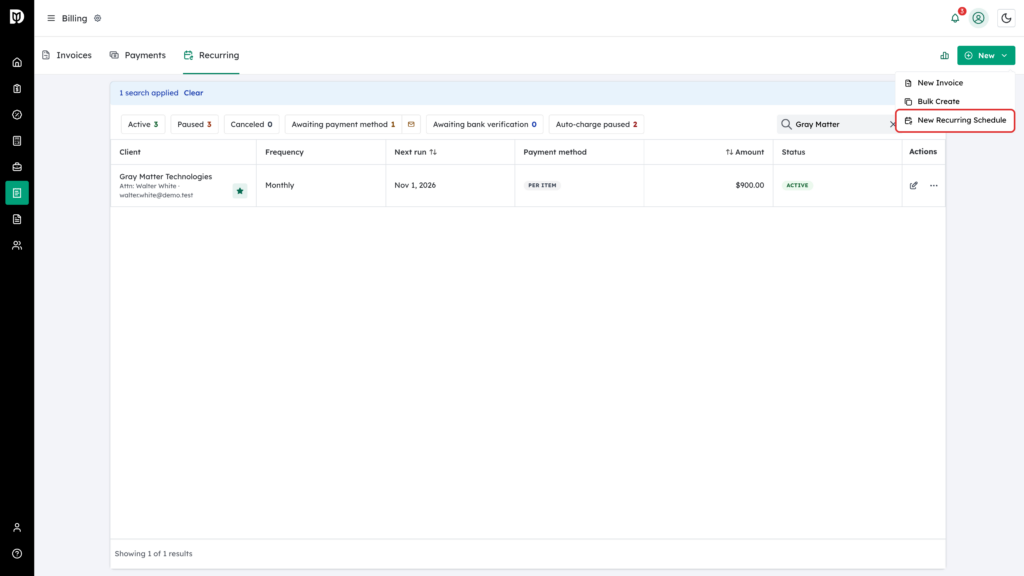
Task: Sort by the Next run column
Action: click(x=415, y=152)
